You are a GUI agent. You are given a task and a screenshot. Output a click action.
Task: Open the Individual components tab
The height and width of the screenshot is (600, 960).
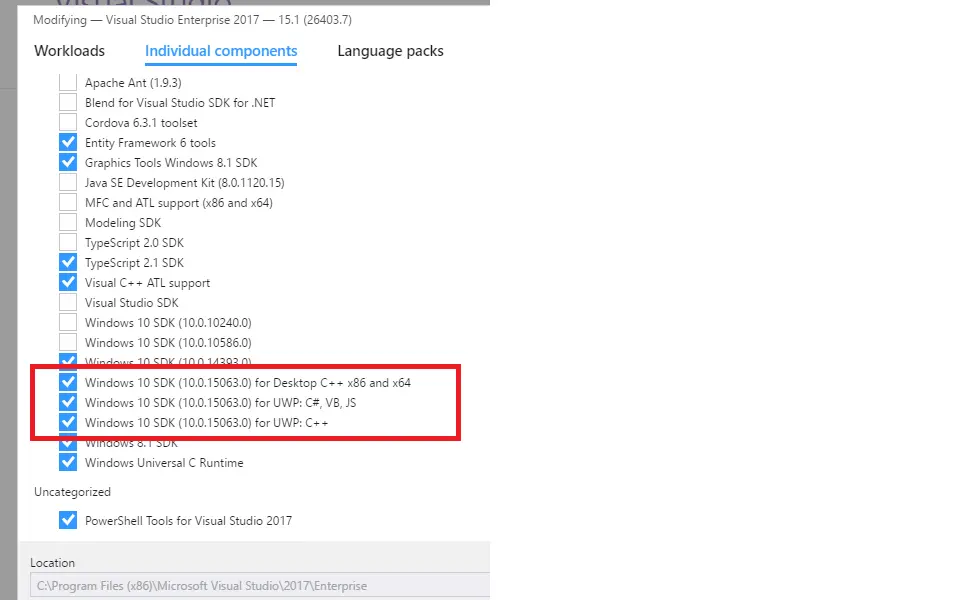click(221, 51)
